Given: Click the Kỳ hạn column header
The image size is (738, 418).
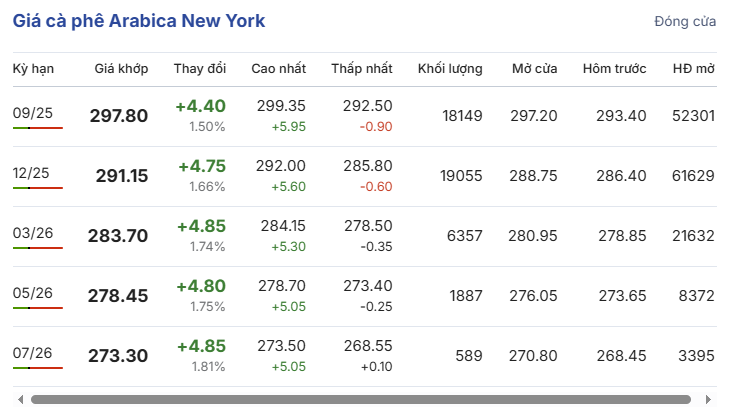Looking at the screenshot, I should [x=33, y=69].
